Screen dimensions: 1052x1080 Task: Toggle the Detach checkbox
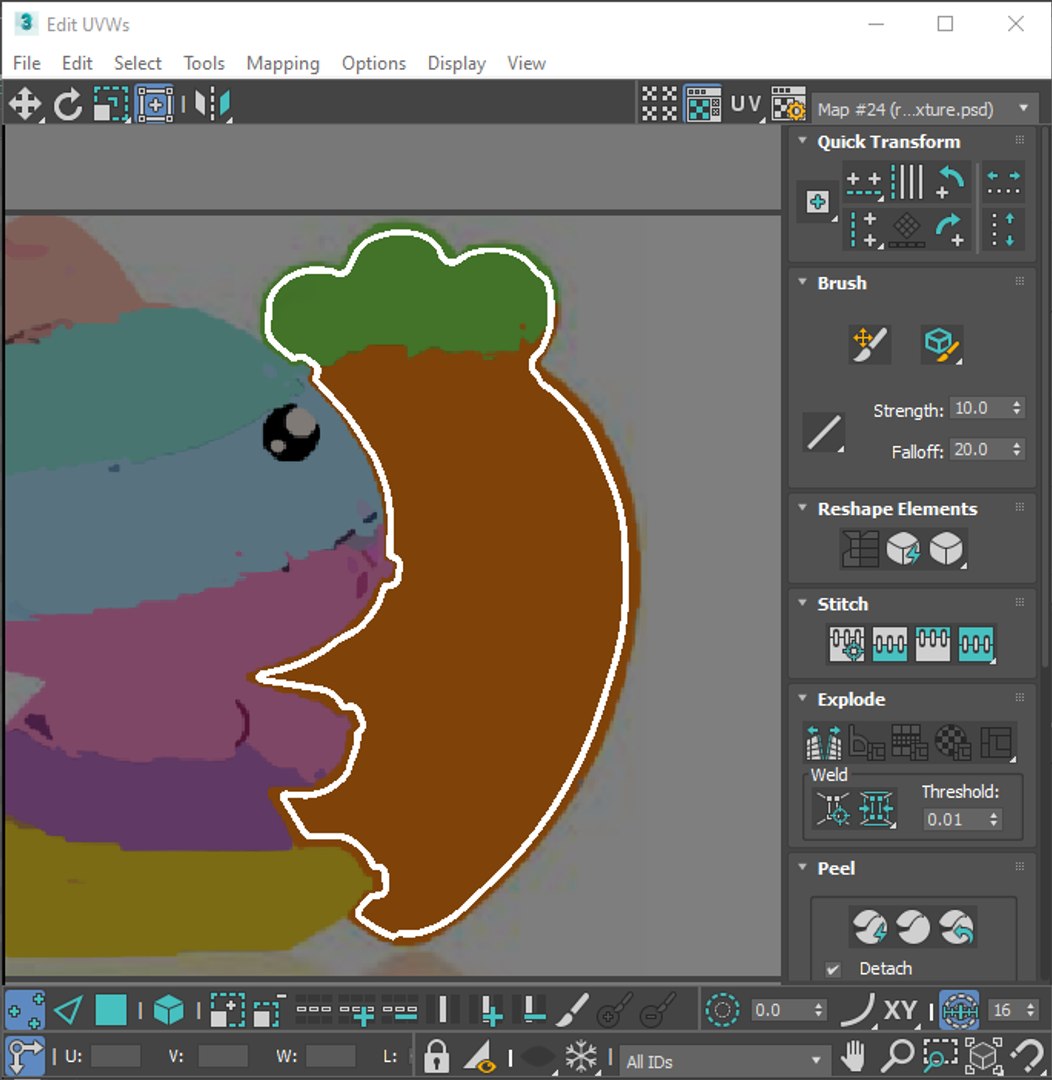tap(833, 969)
